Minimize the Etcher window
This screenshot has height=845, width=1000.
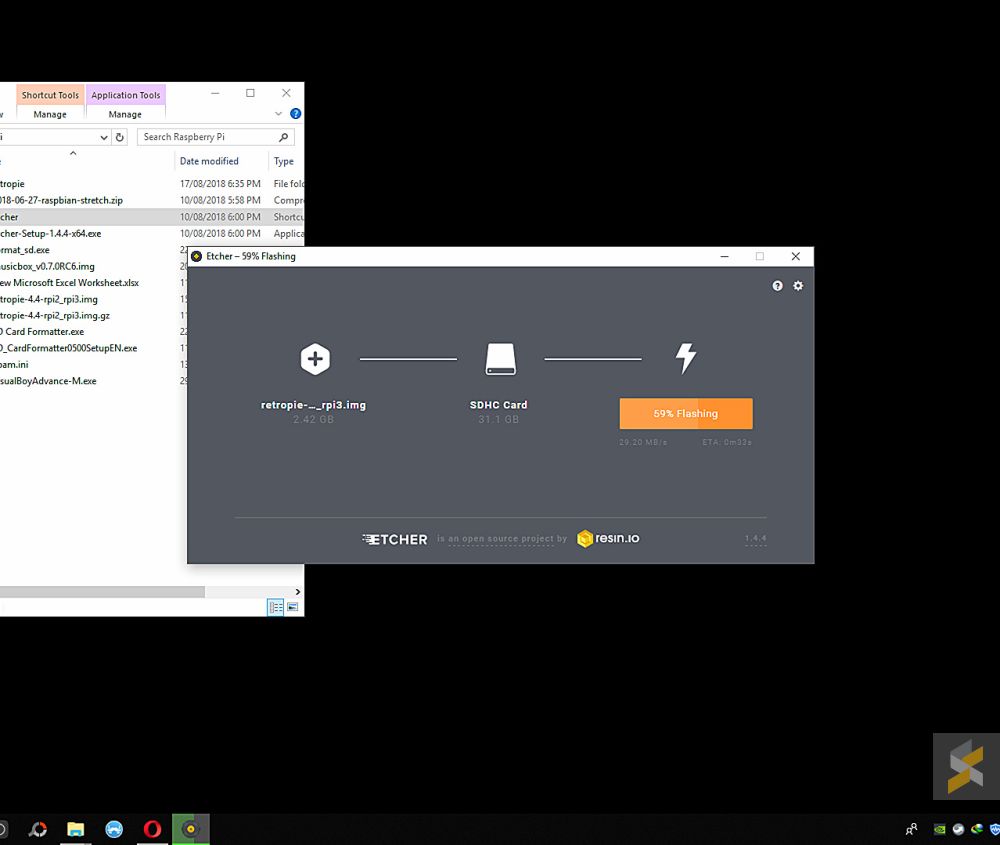point(724,256)
